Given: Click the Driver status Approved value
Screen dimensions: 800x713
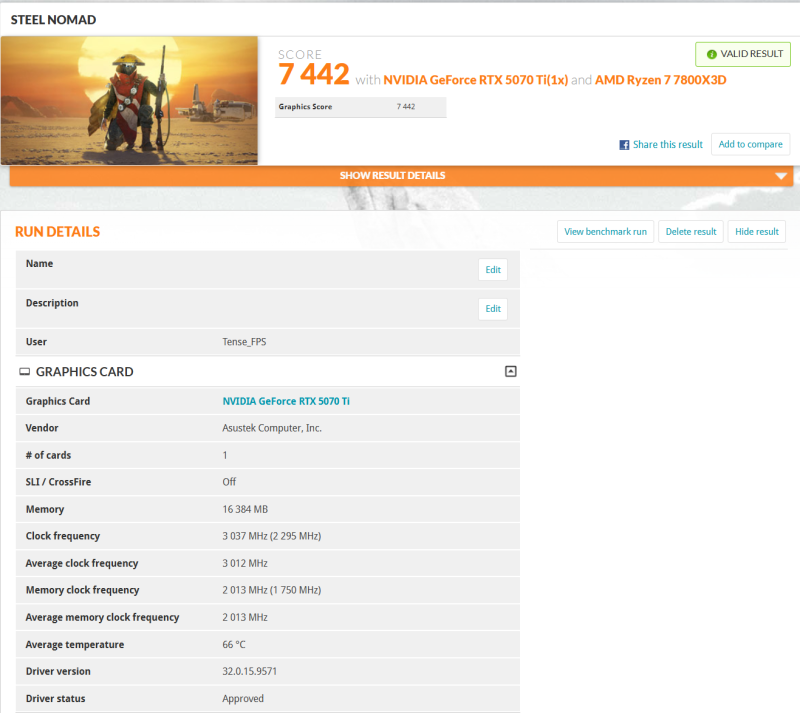Looking at the screenshot, I should coord(243,699).
